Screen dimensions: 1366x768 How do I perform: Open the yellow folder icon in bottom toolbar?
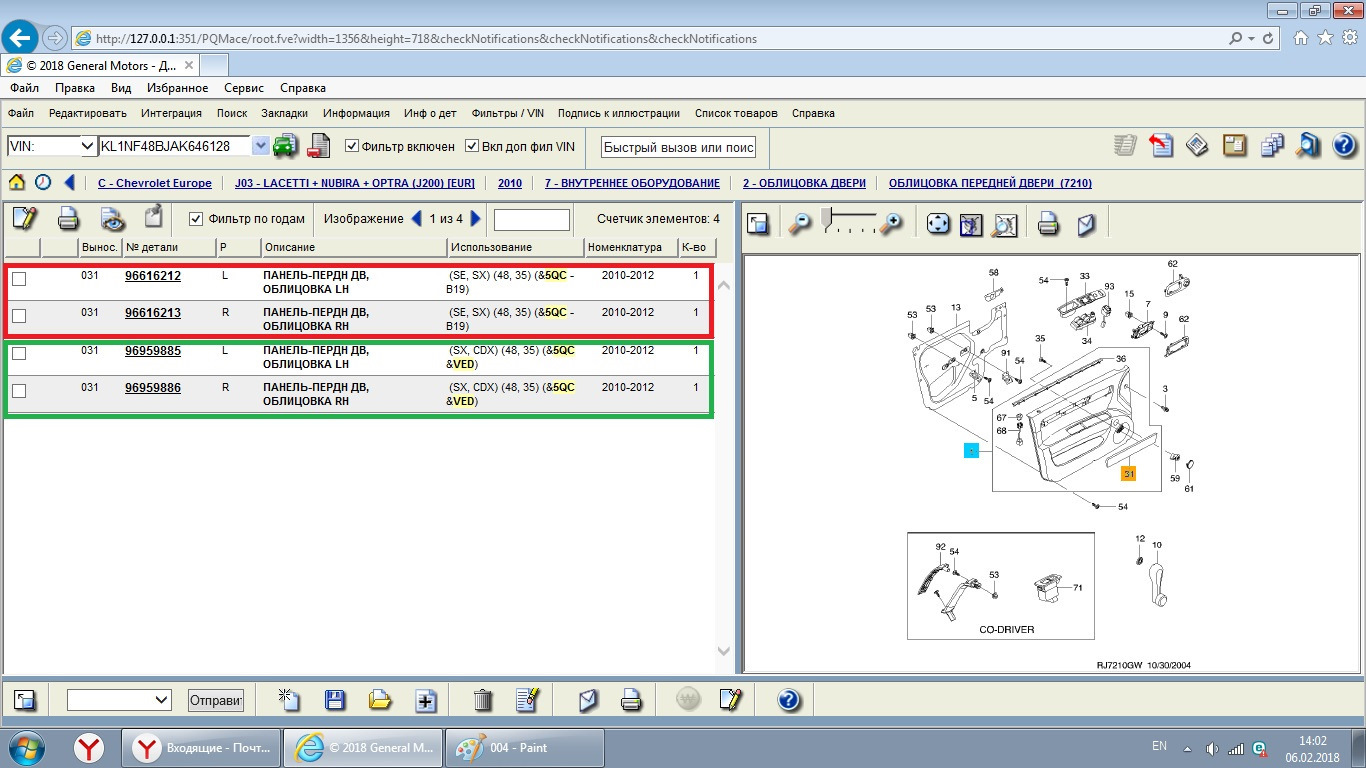coord(380,700)
